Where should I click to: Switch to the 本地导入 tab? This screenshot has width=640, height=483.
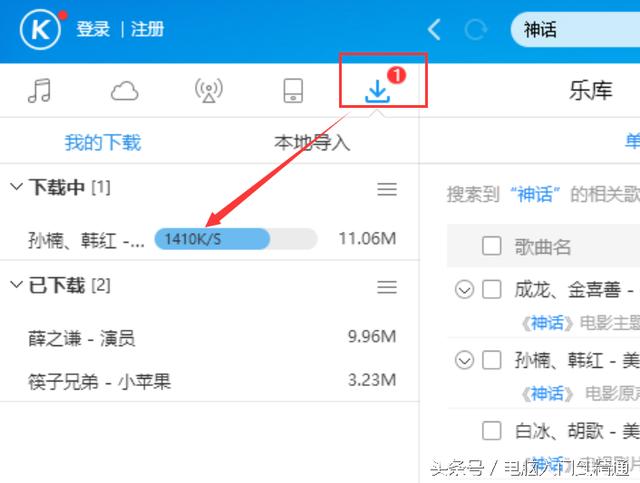(x=312, y=143)
